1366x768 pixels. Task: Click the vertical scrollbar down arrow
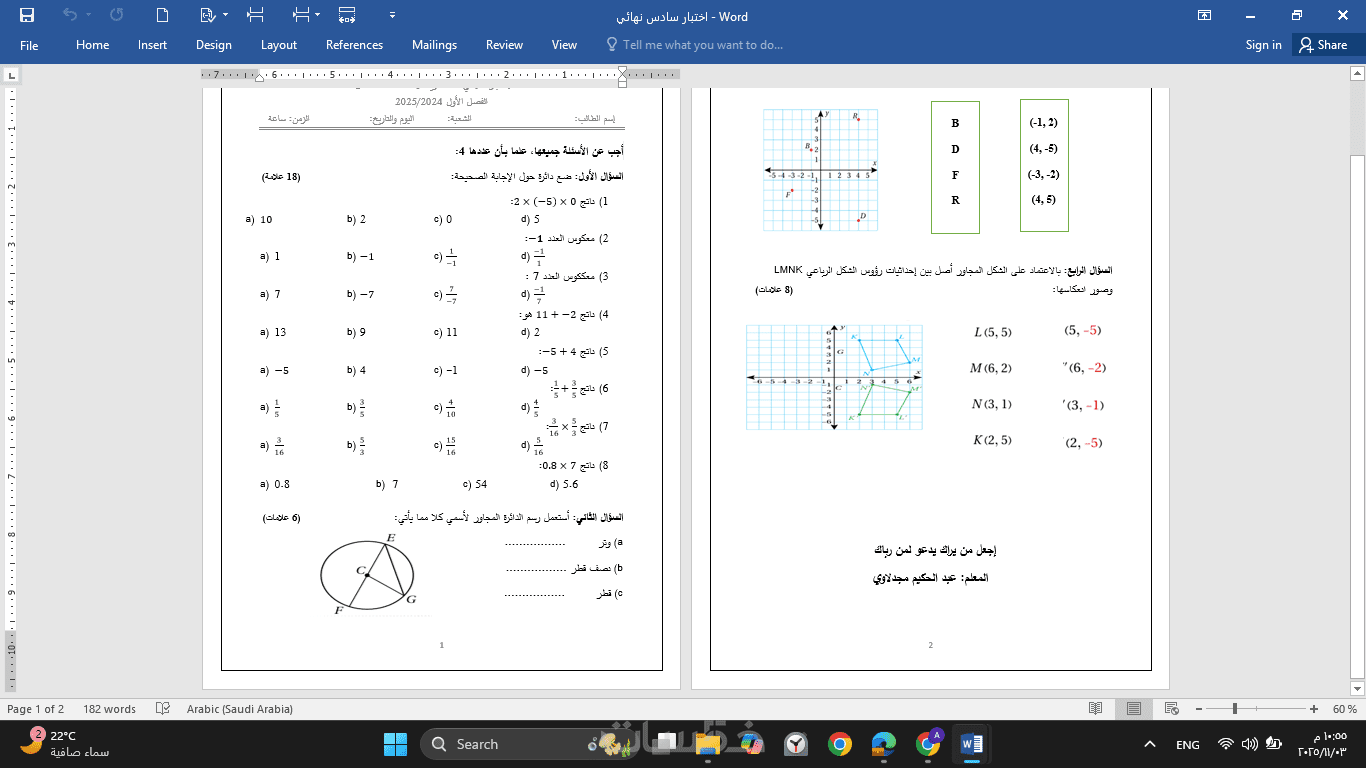tap(1357, 689)
